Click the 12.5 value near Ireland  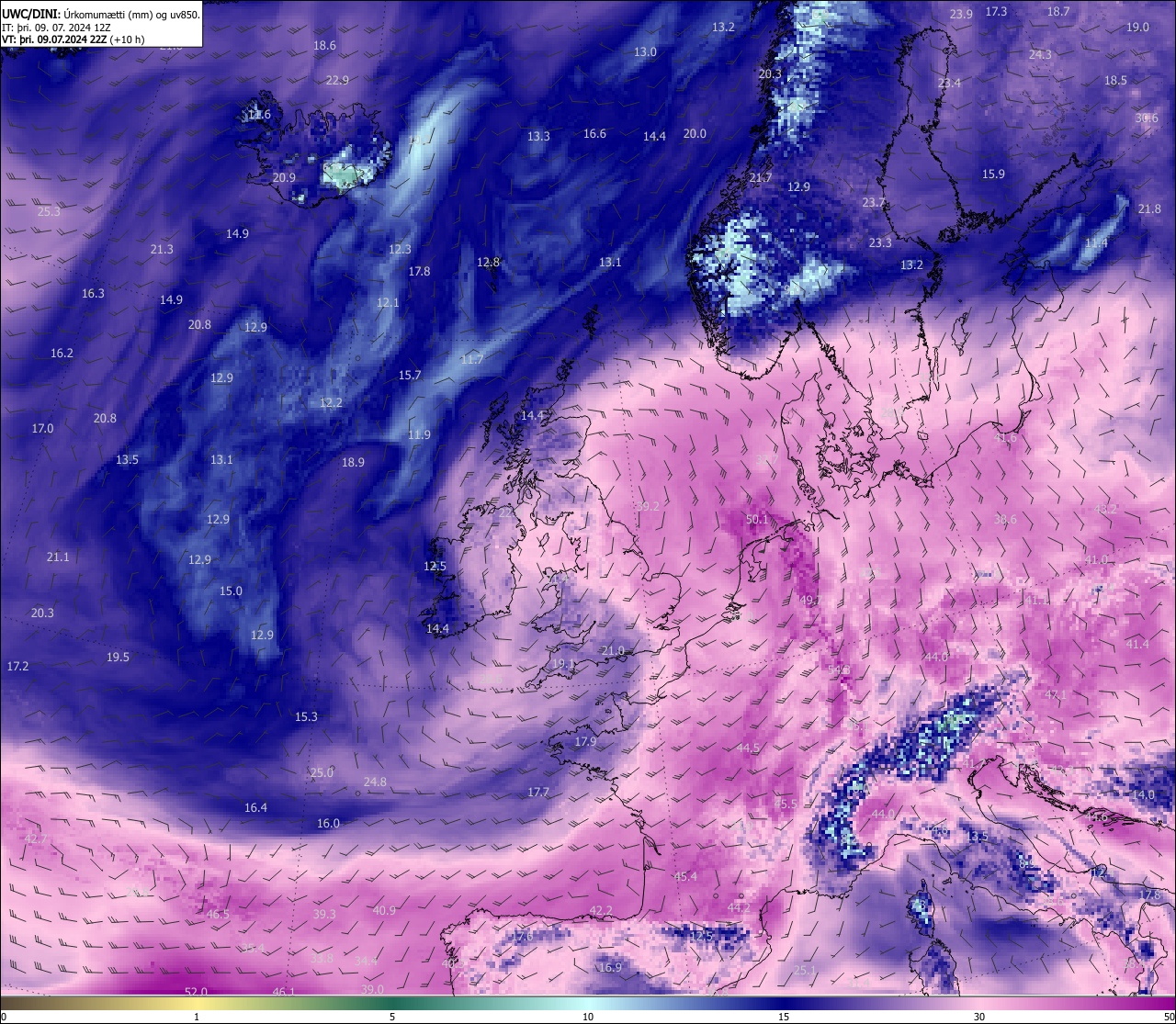[x=435, y=567]
